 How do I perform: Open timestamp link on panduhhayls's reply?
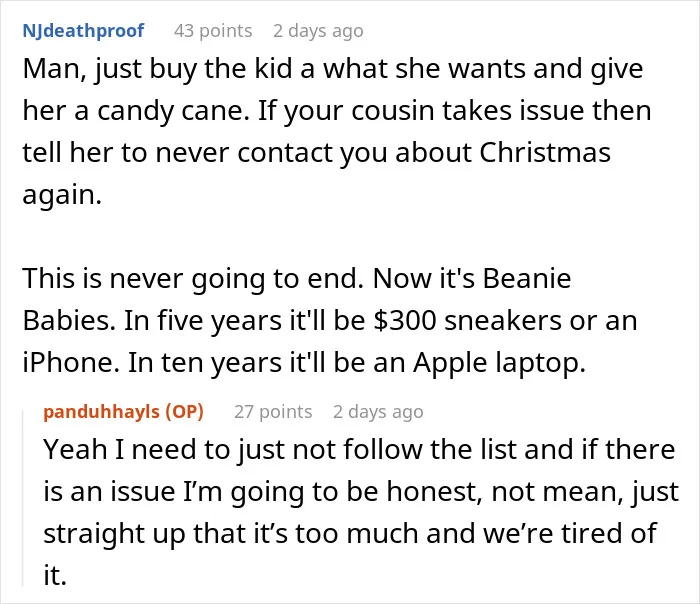[378, 412]
